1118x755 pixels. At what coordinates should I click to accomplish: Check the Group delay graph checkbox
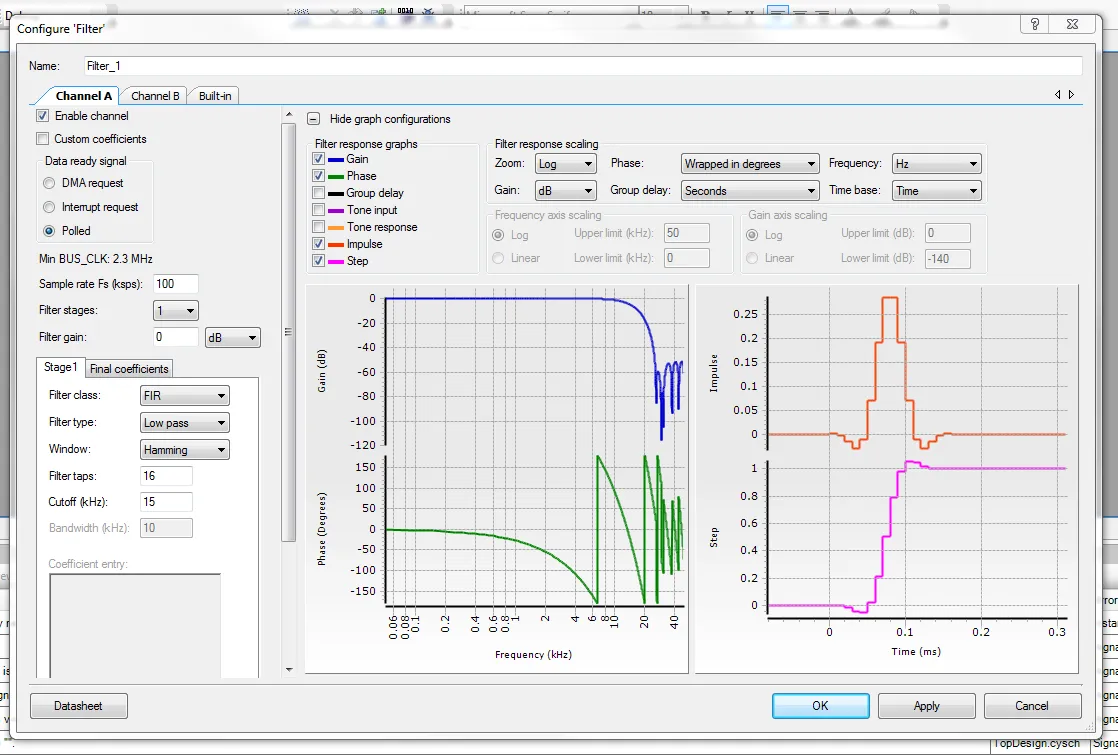point(318,193)
